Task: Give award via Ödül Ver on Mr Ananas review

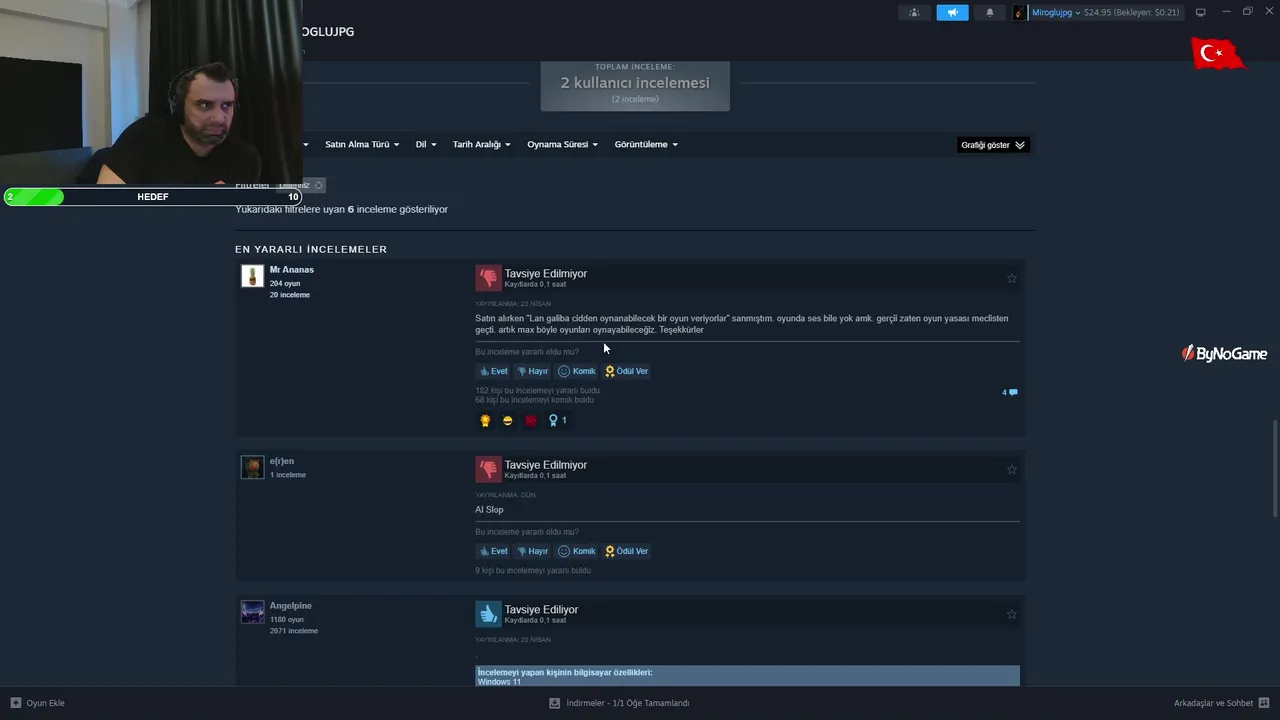Action: (x=626, y=371)
